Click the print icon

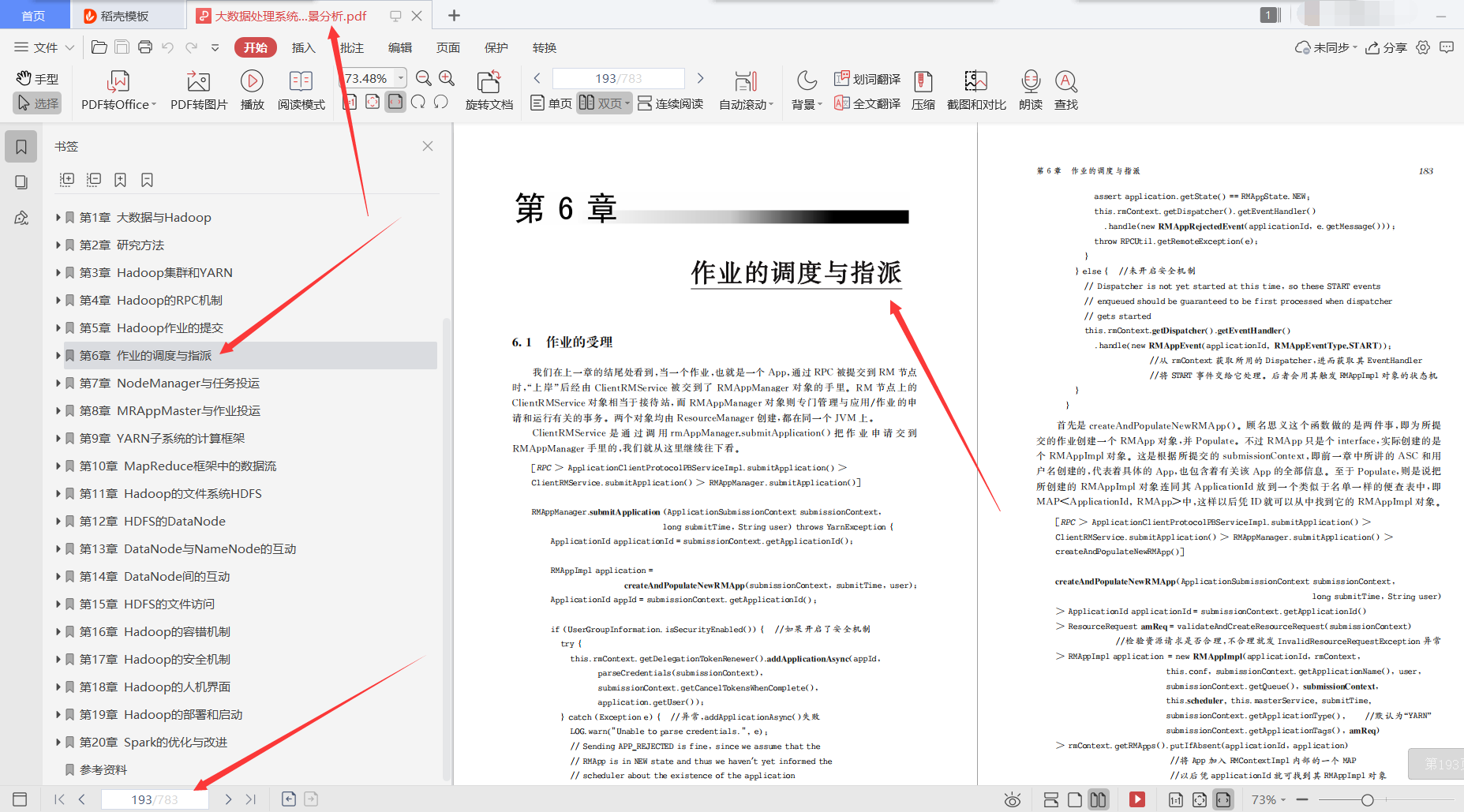coord(145,47)
